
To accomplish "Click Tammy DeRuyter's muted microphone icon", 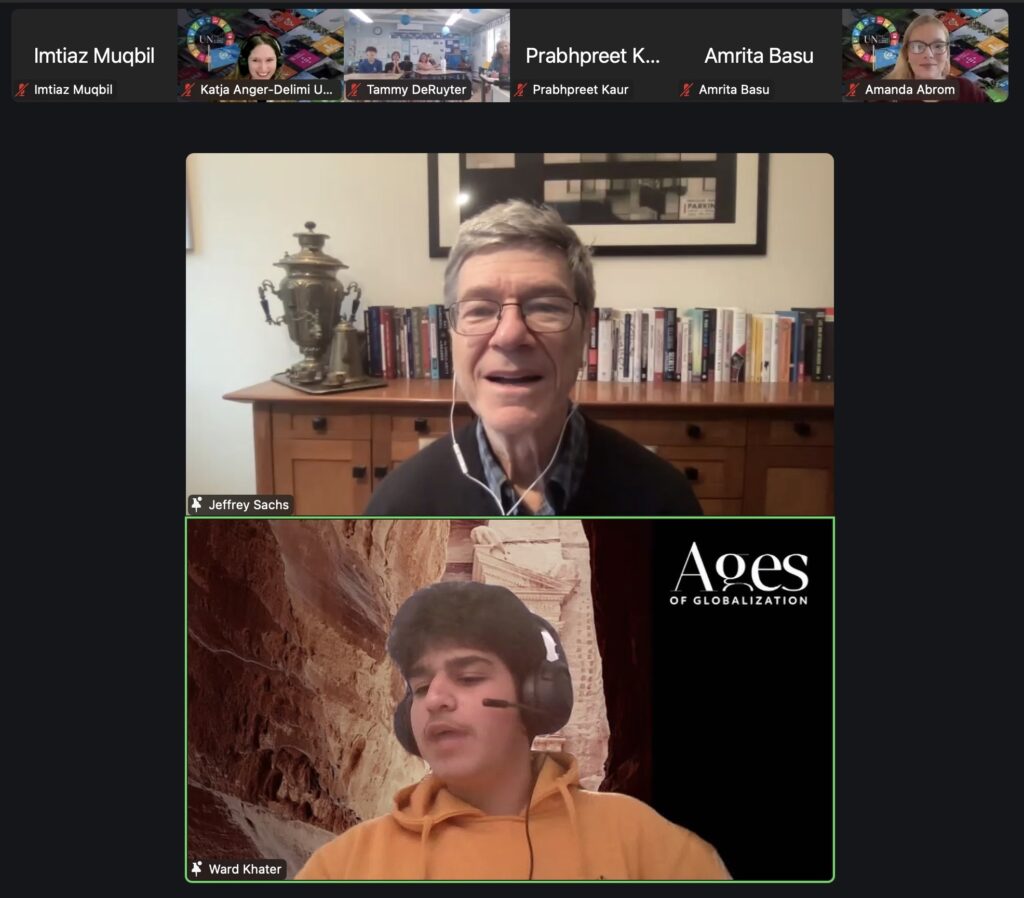I will (355, 90).
